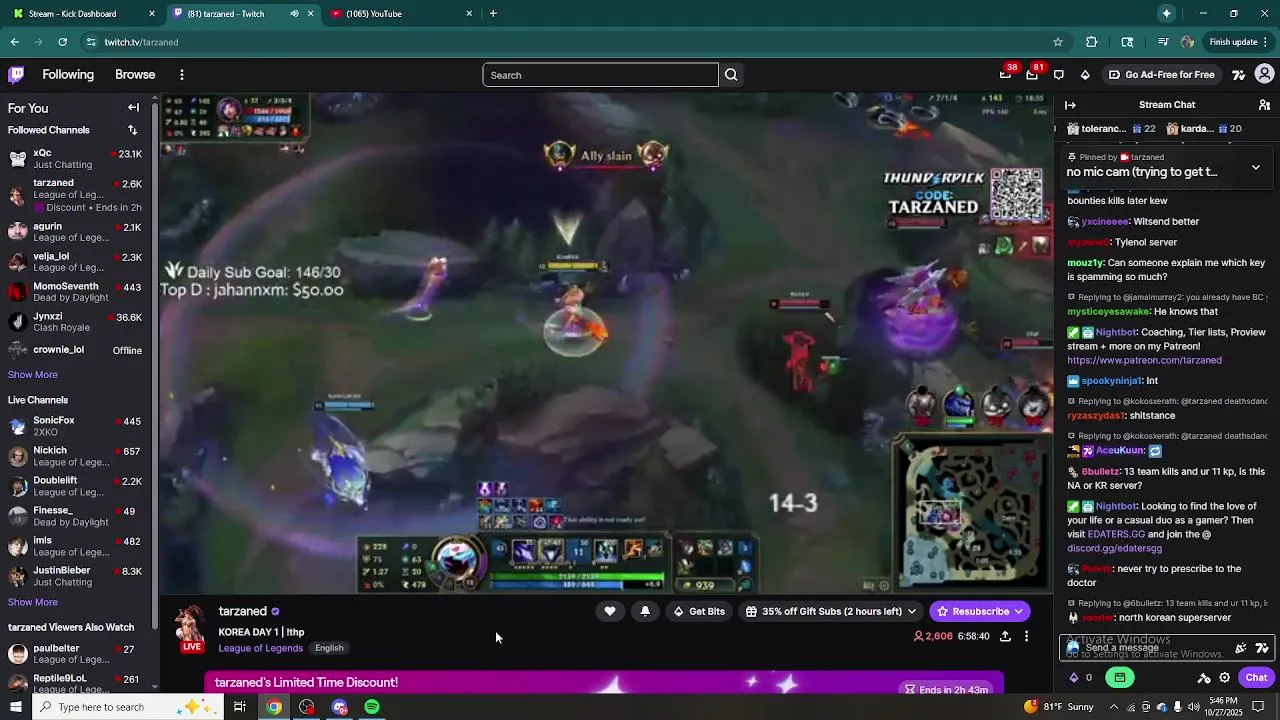The image size is (1280, 720).
Task: Open the Whispers icon in top bar
Action: click(x=1058, y=75)
